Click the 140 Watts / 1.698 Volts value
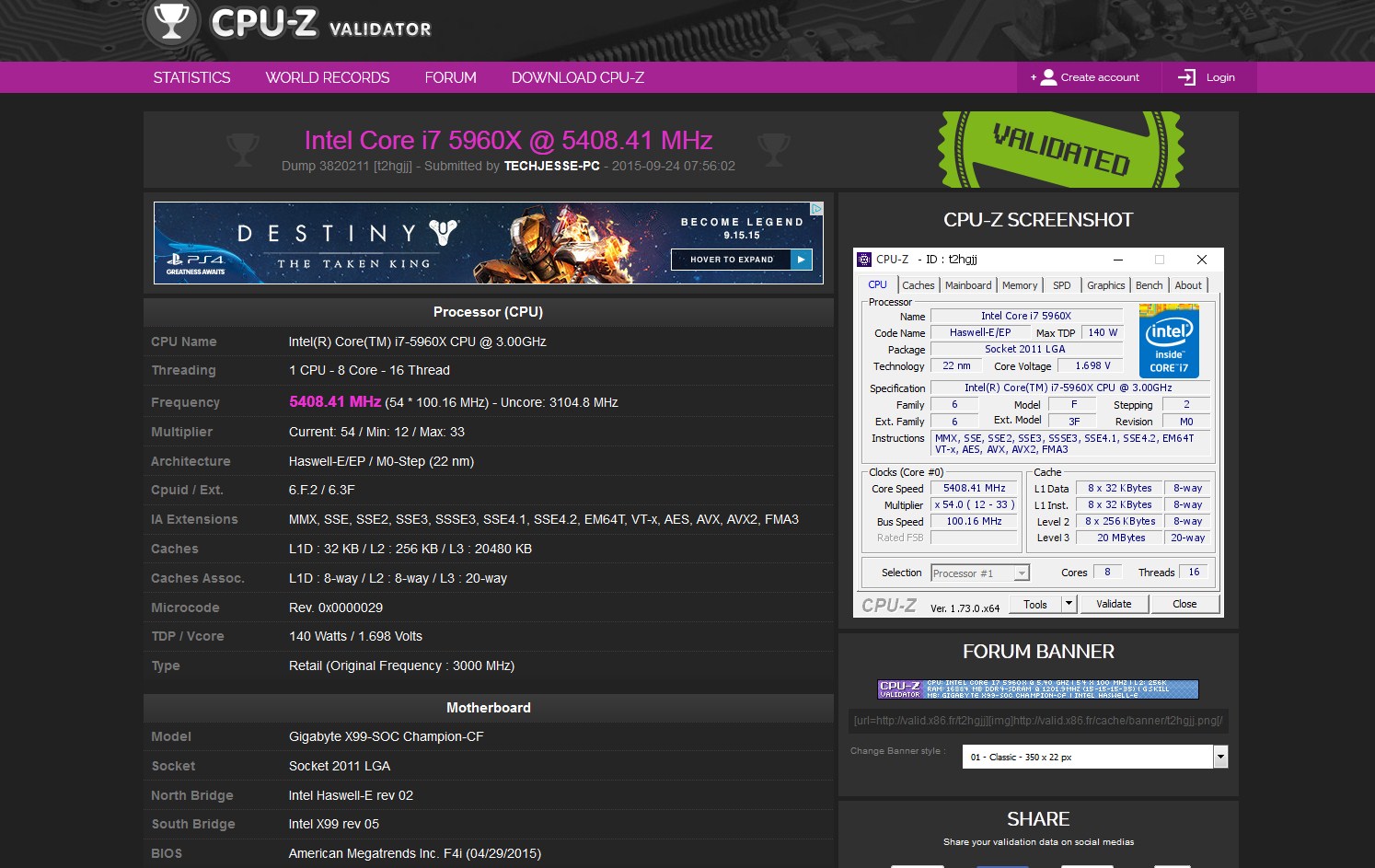Image resolution: width=1375 pixels, height=868 pixels. 355,636
